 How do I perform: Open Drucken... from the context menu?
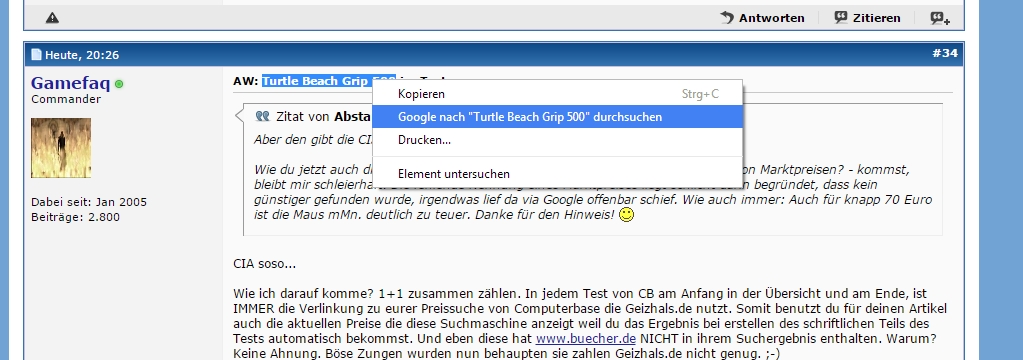click(x=557, y=140)
